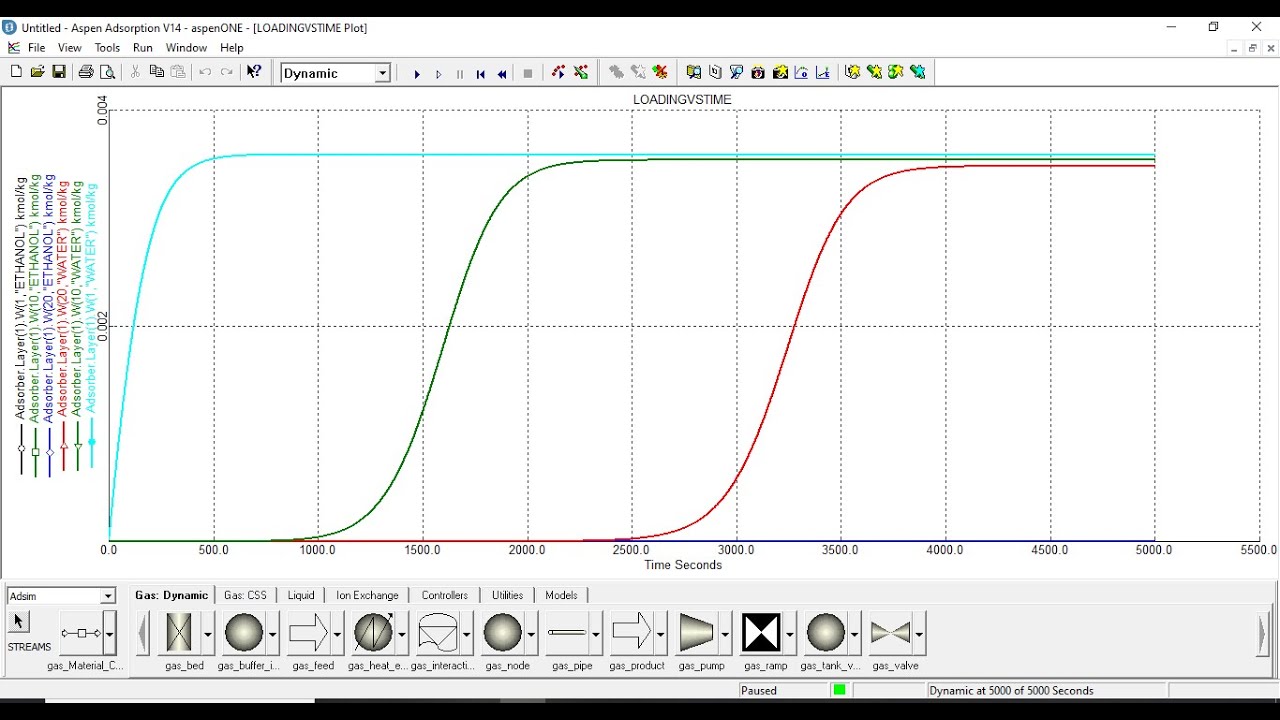Open the Adsim library dropdown
This screenshot has height=720, width=1280.
coord(108,596)
